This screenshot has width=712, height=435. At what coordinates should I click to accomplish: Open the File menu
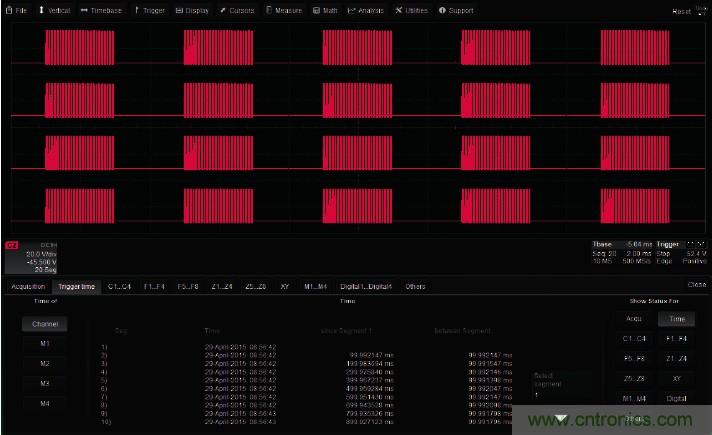[x=16, y=10]
